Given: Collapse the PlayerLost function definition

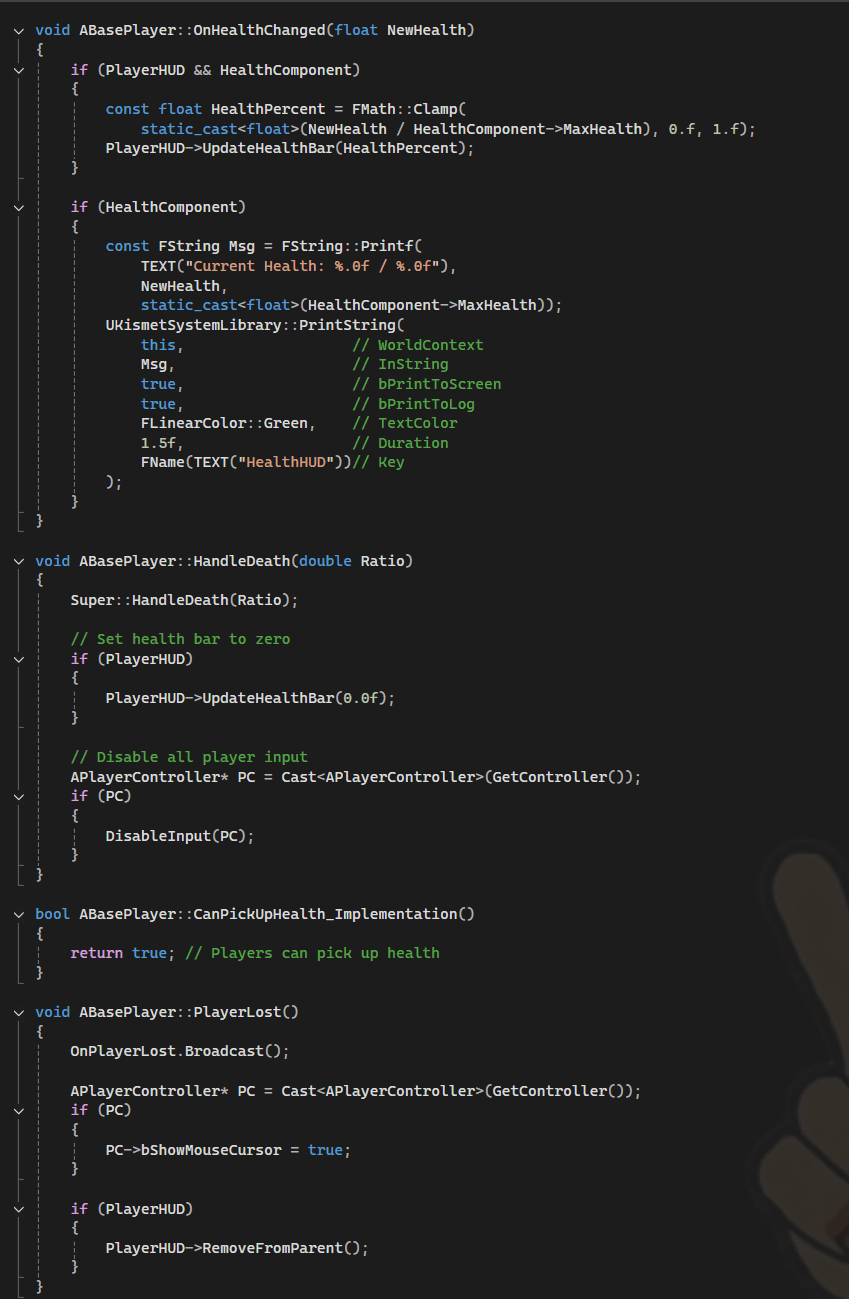Looking at the screenshot, I should pos(19,1012).
